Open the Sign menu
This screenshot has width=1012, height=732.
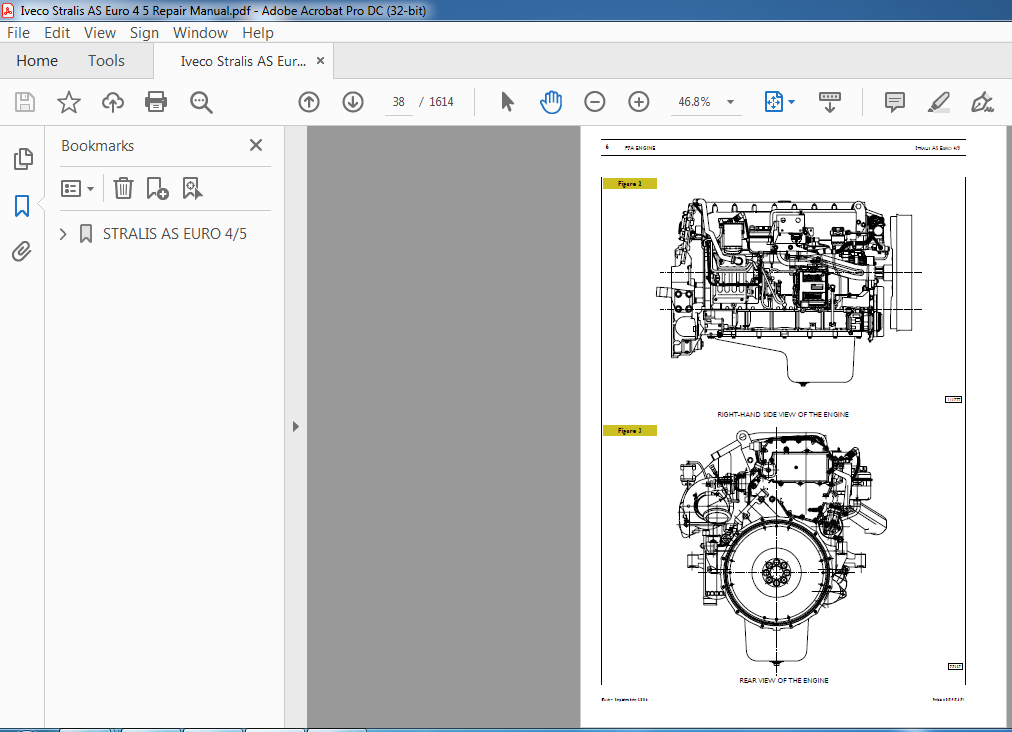144,33
